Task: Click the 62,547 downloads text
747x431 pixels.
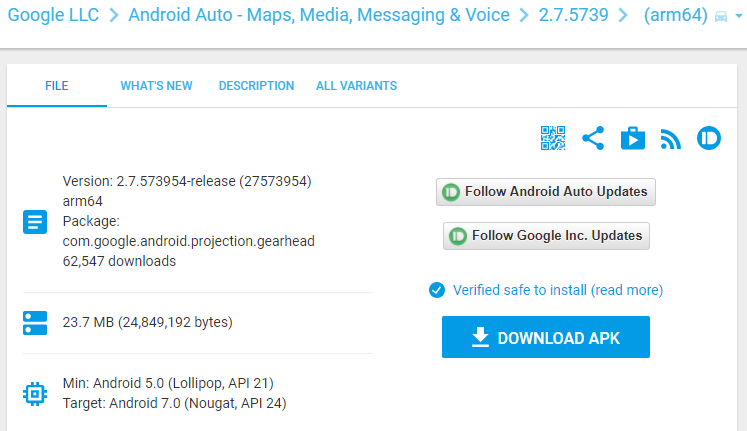Action: (x=119, y=261)
